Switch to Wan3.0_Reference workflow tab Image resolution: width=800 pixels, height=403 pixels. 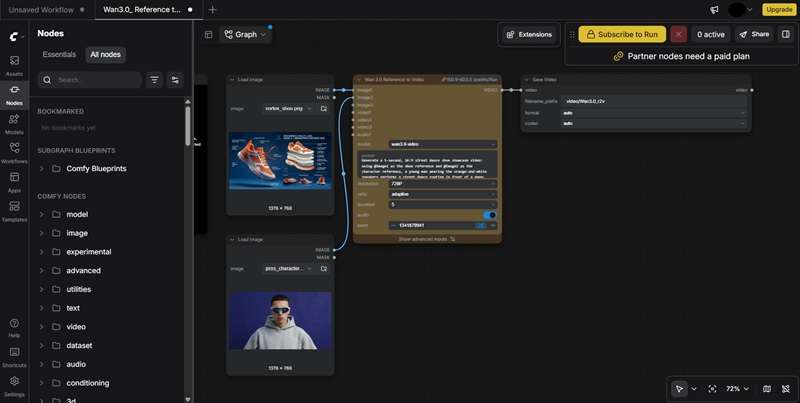click(x=148, y=10)
